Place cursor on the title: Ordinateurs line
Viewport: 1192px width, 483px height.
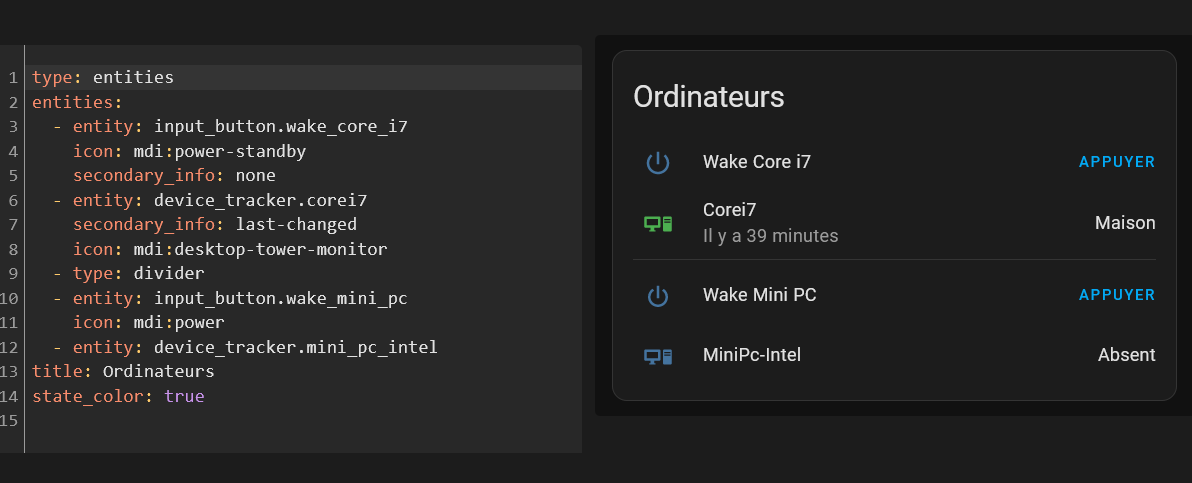click(123, 372)
